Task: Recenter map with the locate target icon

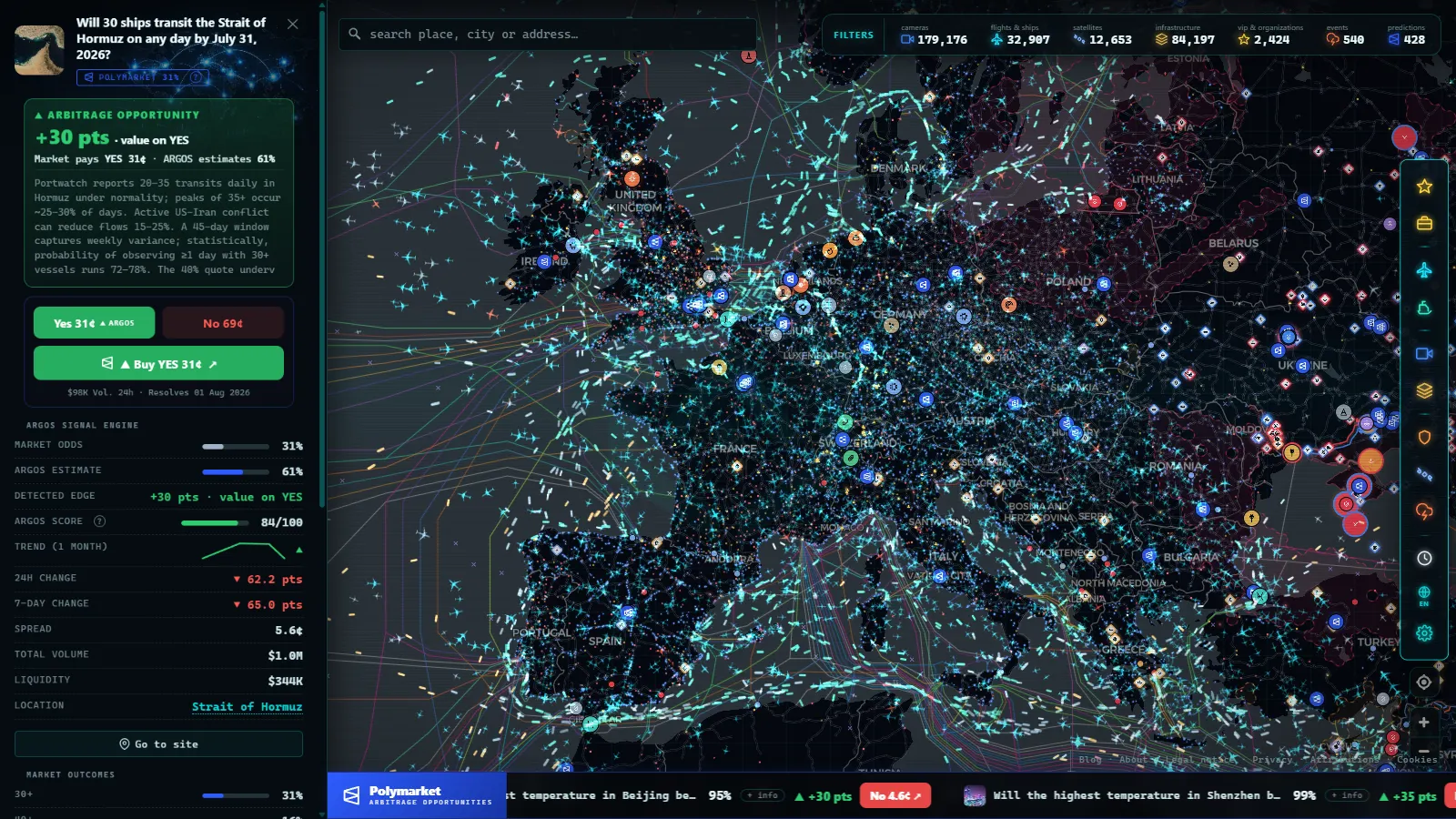Action: 1424,682
